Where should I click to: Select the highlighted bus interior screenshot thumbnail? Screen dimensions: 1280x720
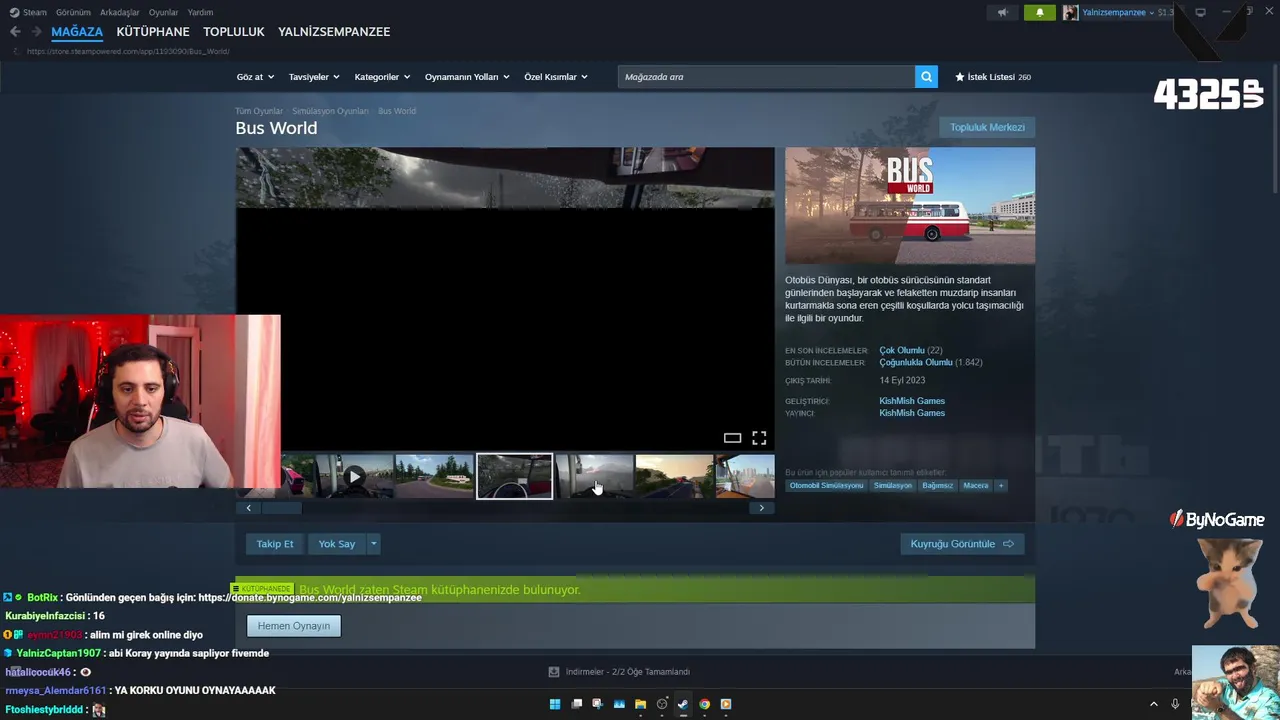pos(515,477)
